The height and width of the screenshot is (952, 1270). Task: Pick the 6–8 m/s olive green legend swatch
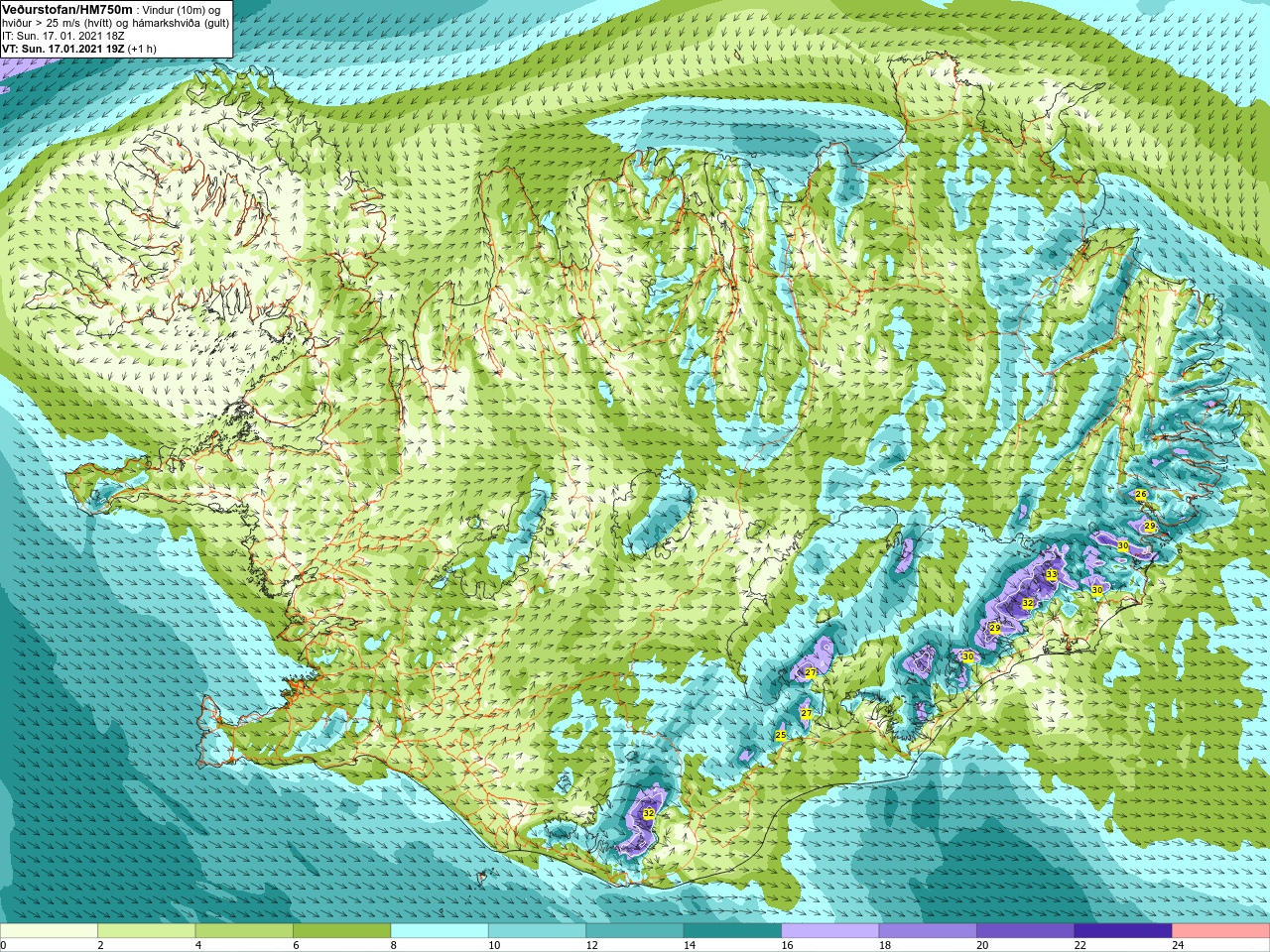[341, 931]
